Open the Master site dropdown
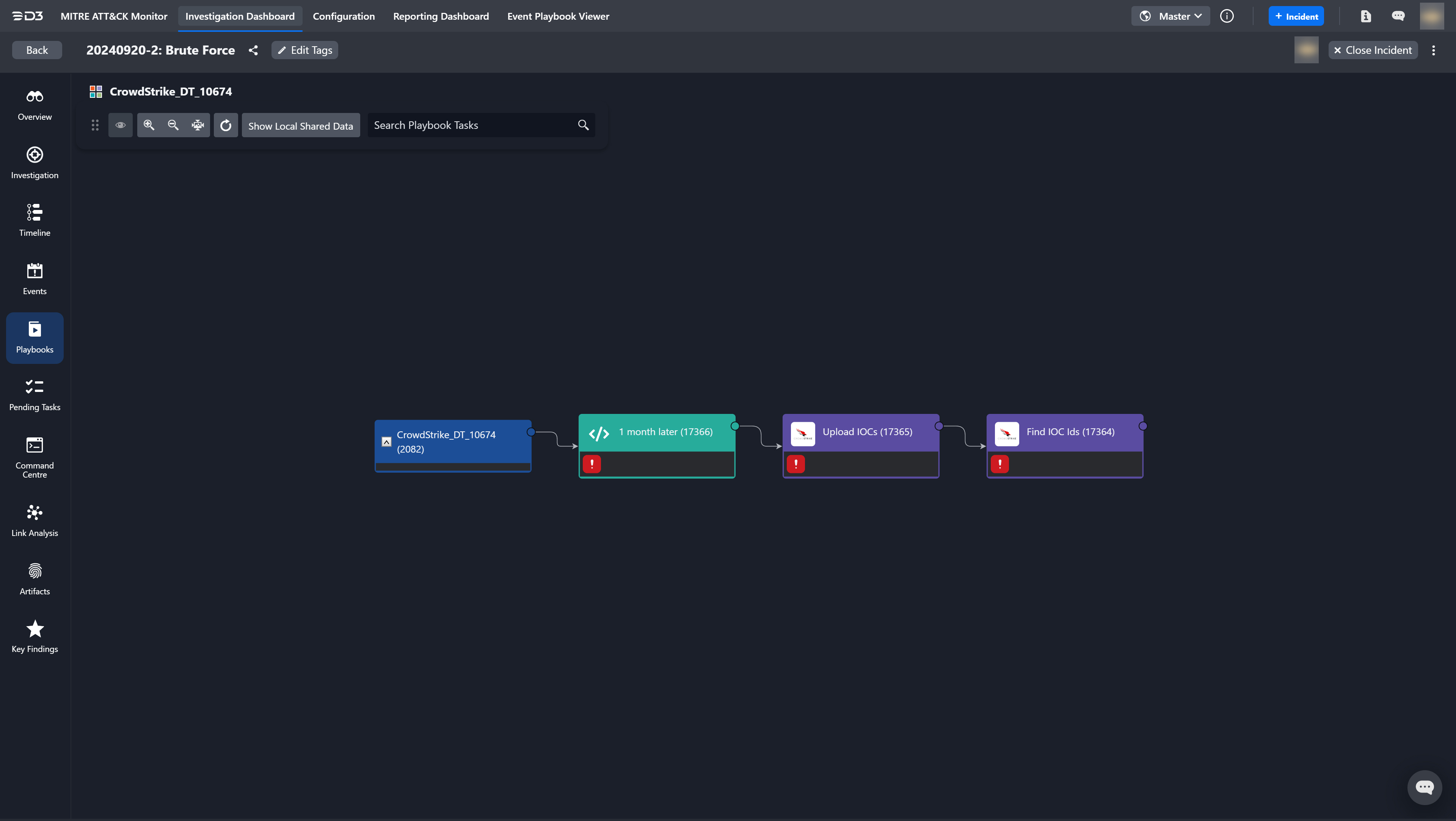The width and height of the screenshot is (1456, 821). pyautogui.click(x=1170, y=16)
